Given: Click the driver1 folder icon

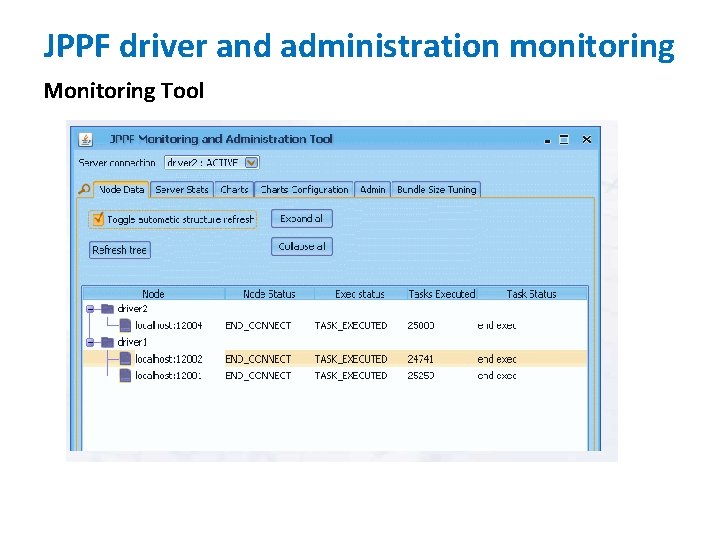Looking at the screenshot, I should [107, 342].
